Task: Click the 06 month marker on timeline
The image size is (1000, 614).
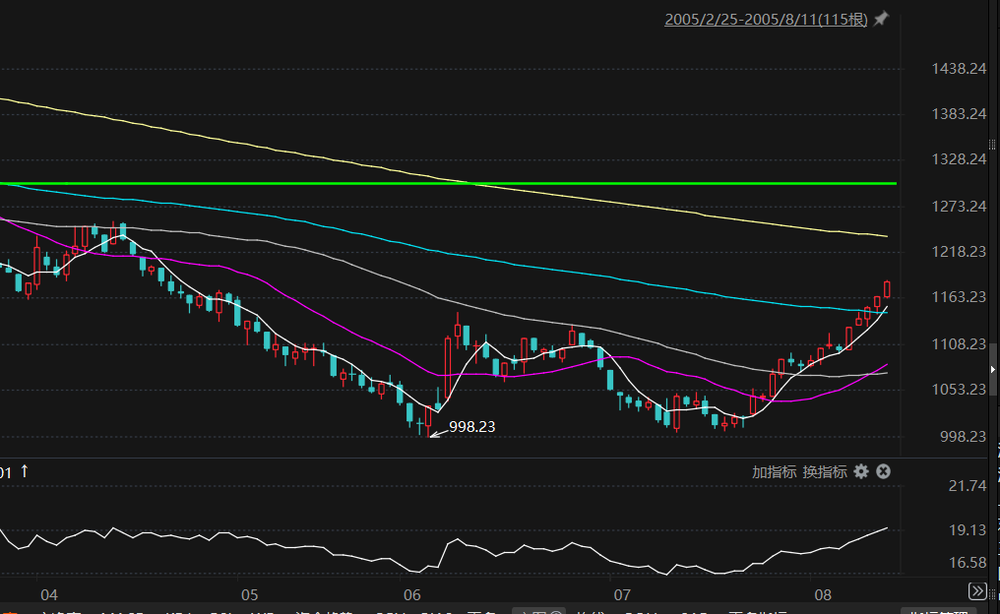Action: (x=411, y=592)
